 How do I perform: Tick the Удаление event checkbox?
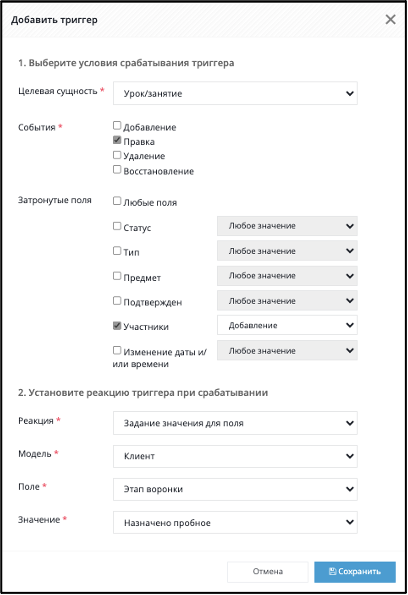point(117,155)
